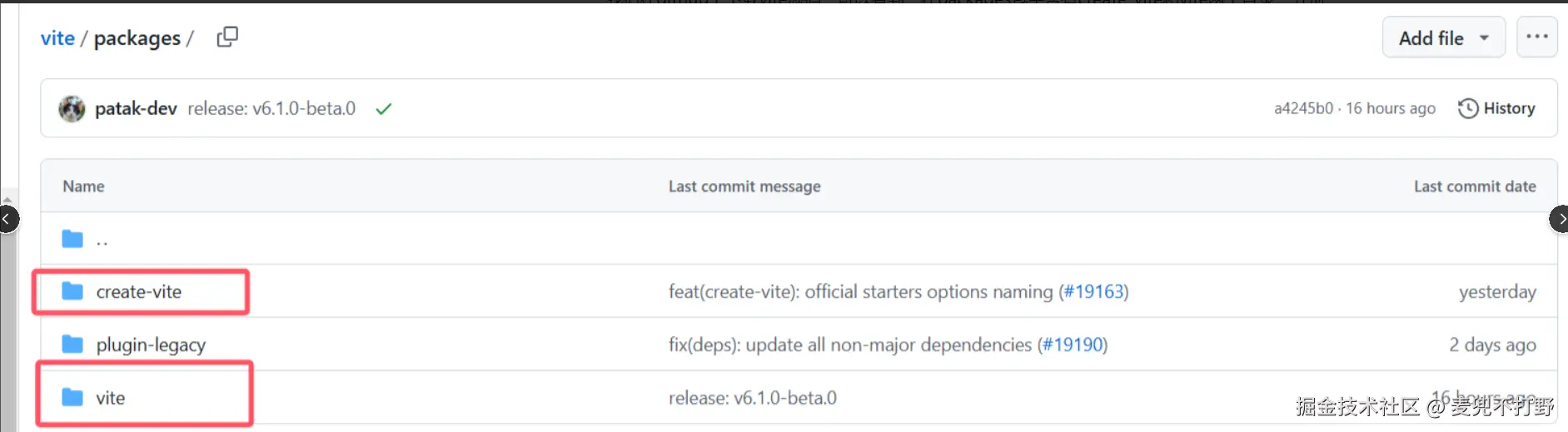Screen dimensions: 1568x432
Task: Click the plugin-legacy folder icon
Action: tap(73, 345)
